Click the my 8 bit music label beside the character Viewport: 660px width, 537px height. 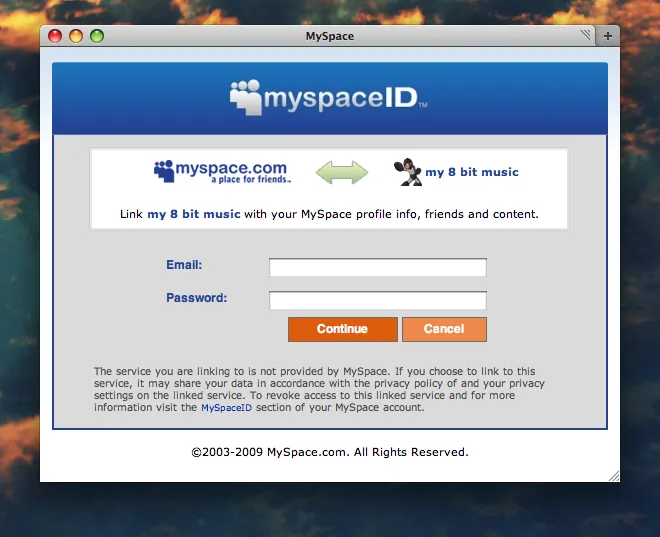click(x=472, y=172)
